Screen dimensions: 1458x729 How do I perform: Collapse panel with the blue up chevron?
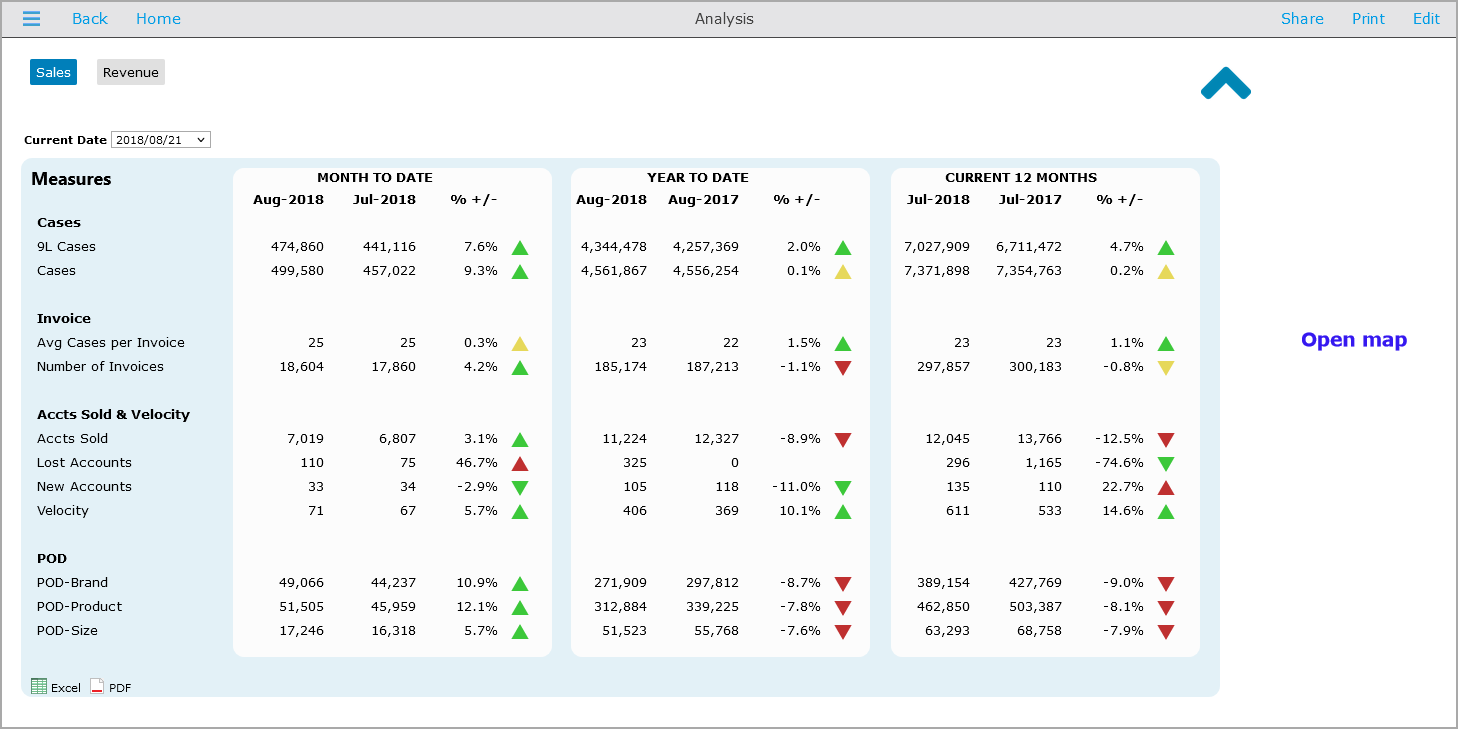pos(1225,84)
